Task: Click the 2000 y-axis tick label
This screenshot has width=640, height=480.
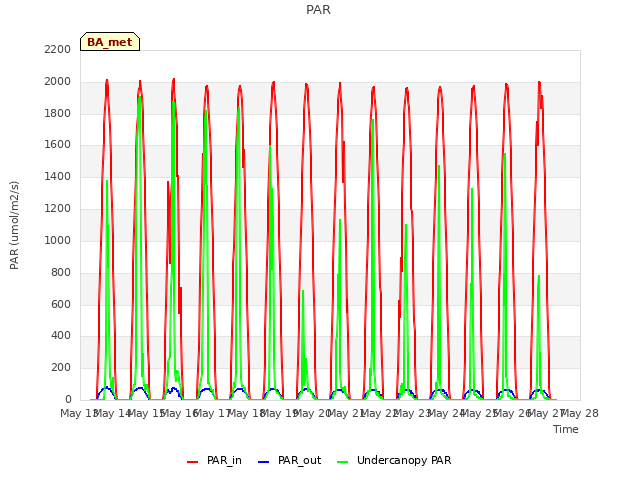Action: [58, 81]
